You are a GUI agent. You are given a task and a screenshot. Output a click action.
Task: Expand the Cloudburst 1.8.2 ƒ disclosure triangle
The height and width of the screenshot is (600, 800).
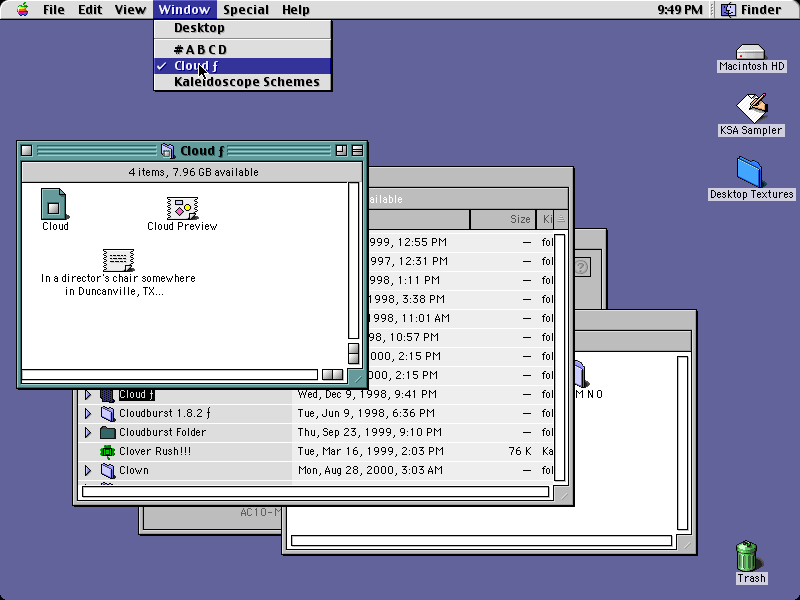(88, 413)
